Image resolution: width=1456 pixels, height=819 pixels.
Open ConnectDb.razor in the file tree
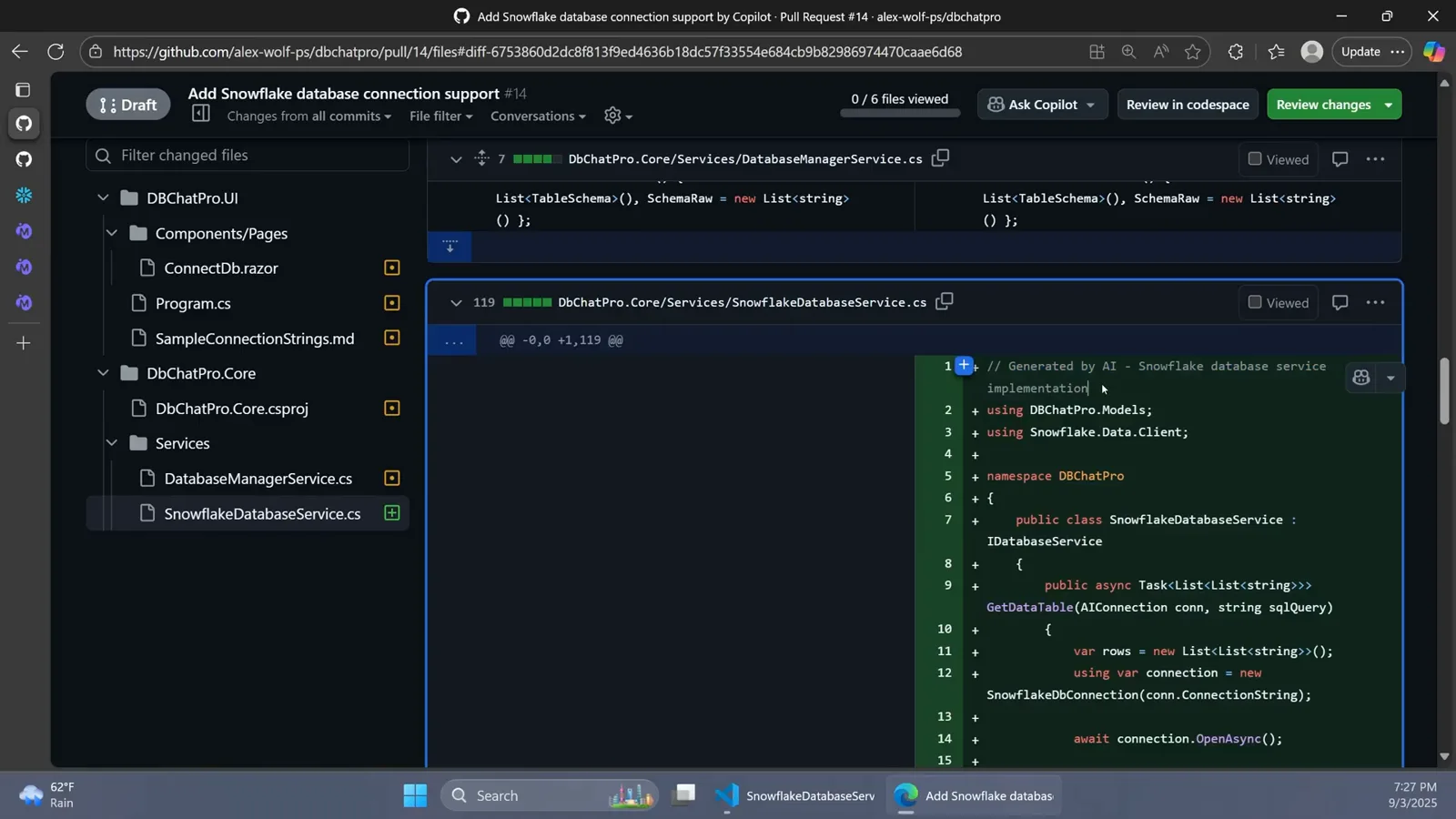221,268
